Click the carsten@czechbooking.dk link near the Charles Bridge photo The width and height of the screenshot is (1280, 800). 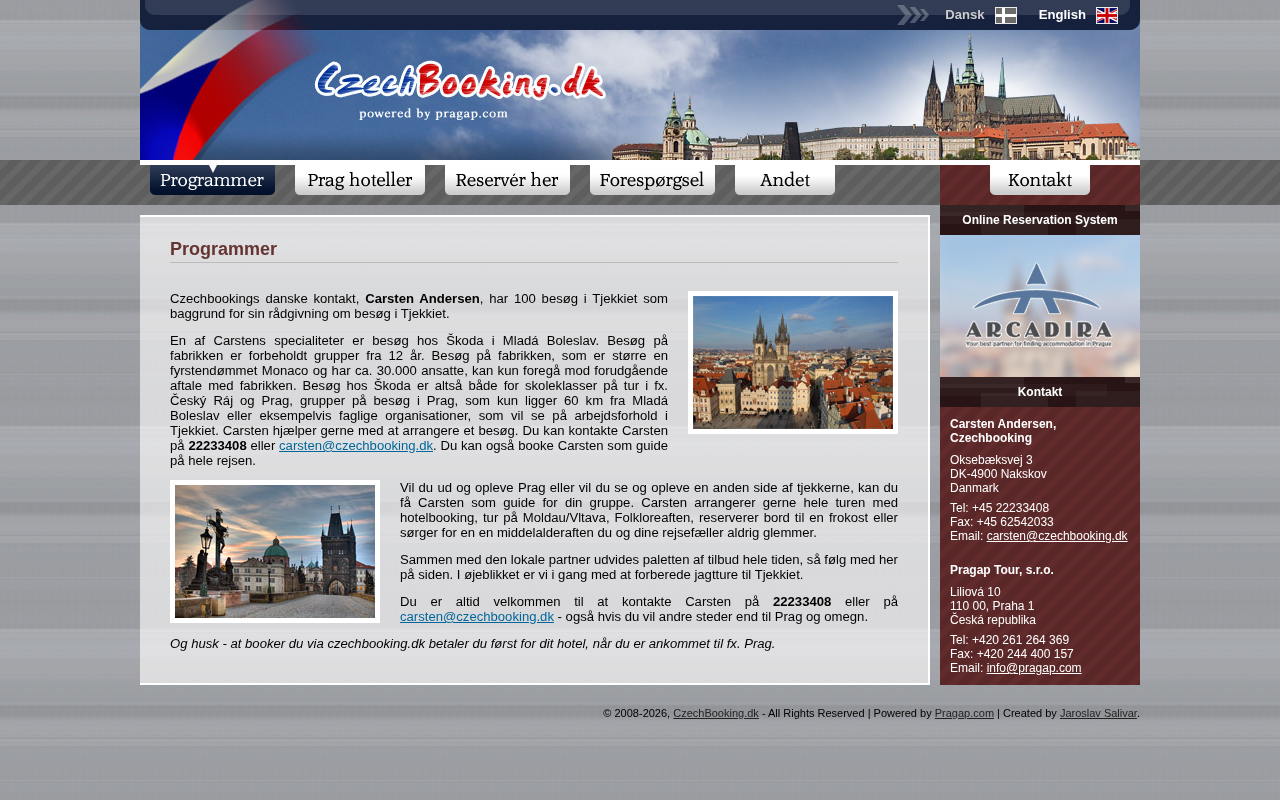pos(477,617)
